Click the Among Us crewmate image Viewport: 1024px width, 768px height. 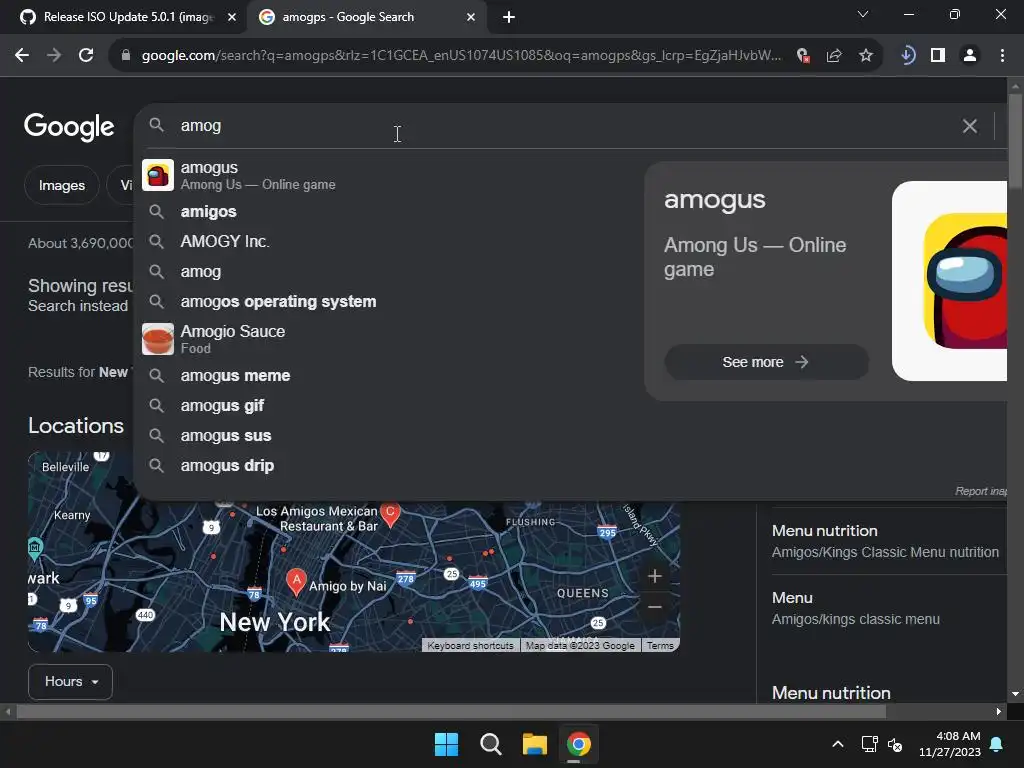(x=950, y=281)
